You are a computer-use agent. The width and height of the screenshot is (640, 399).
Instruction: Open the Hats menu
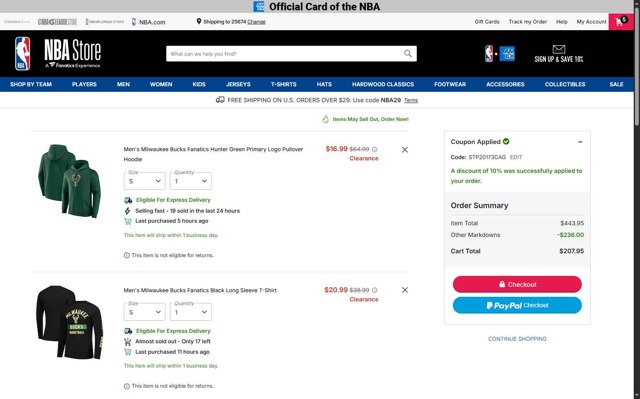(324, 84)
